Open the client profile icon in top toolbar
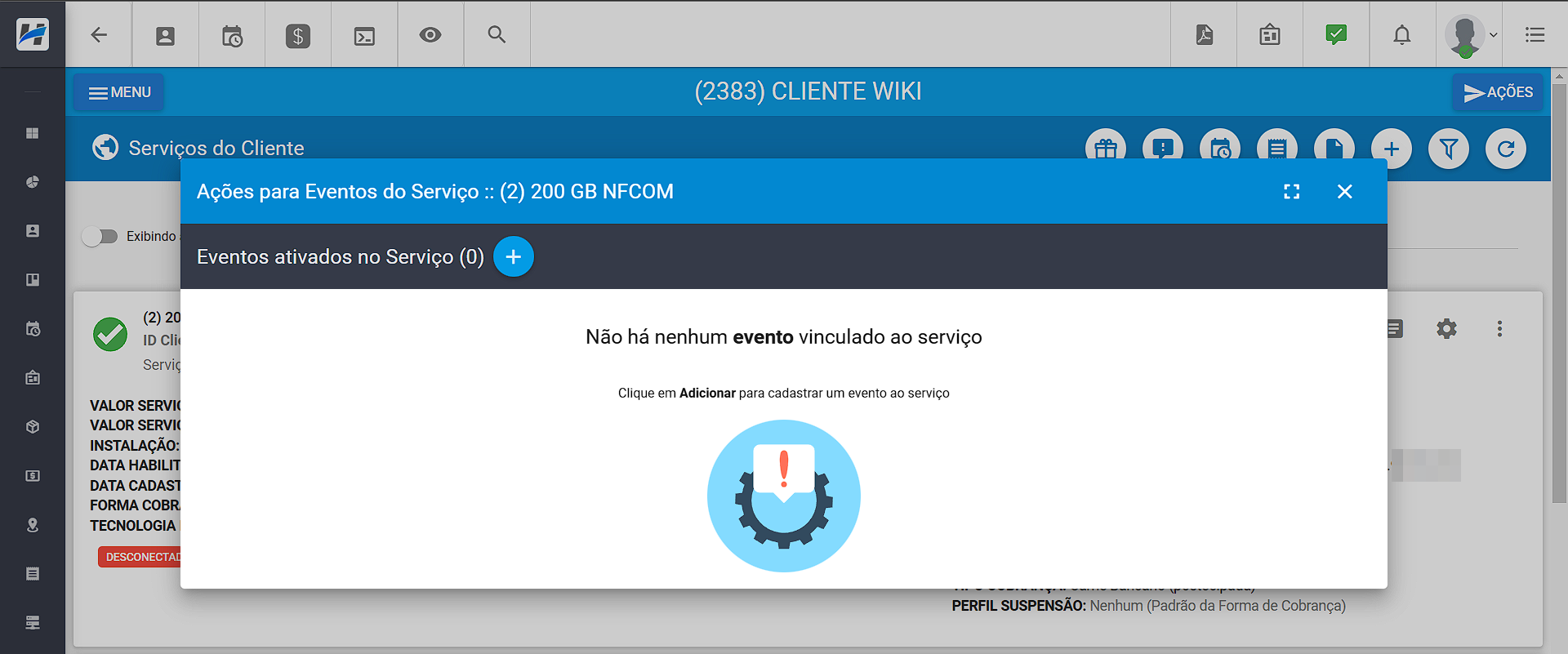Screen dimensions: 1568x654 165,35
